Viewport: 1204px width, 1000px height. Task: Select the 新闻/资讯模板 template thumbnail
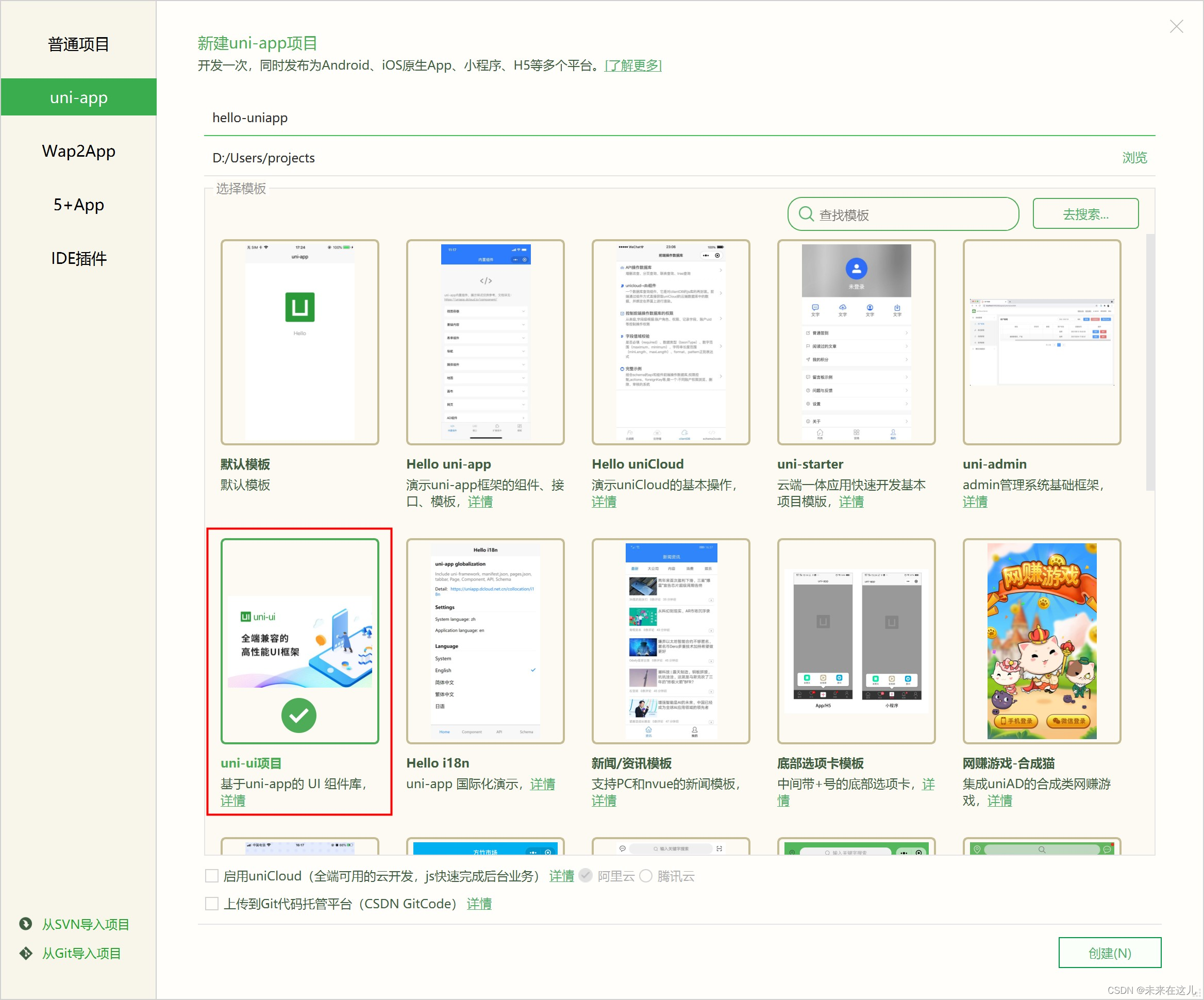(671, 641)
